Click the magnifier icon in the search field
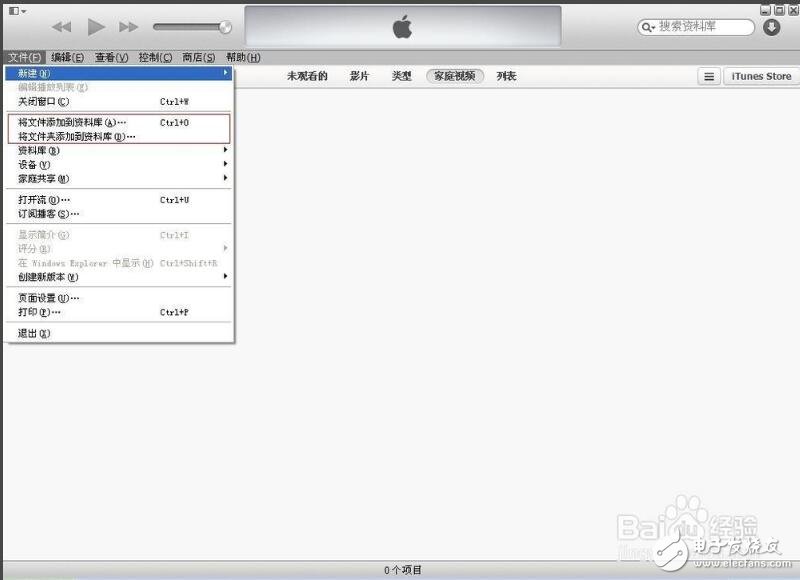The height and width of the screenshot is (580, 800). [x=649, y=27]
